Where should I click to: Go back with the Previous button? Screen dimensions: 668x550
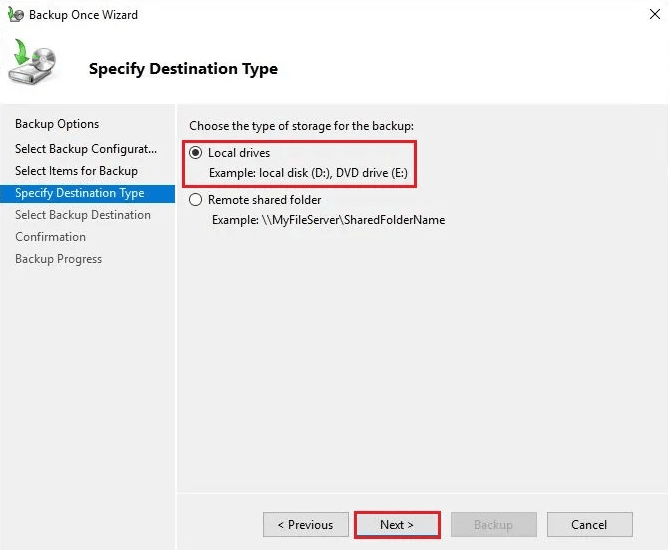[305, 525]
